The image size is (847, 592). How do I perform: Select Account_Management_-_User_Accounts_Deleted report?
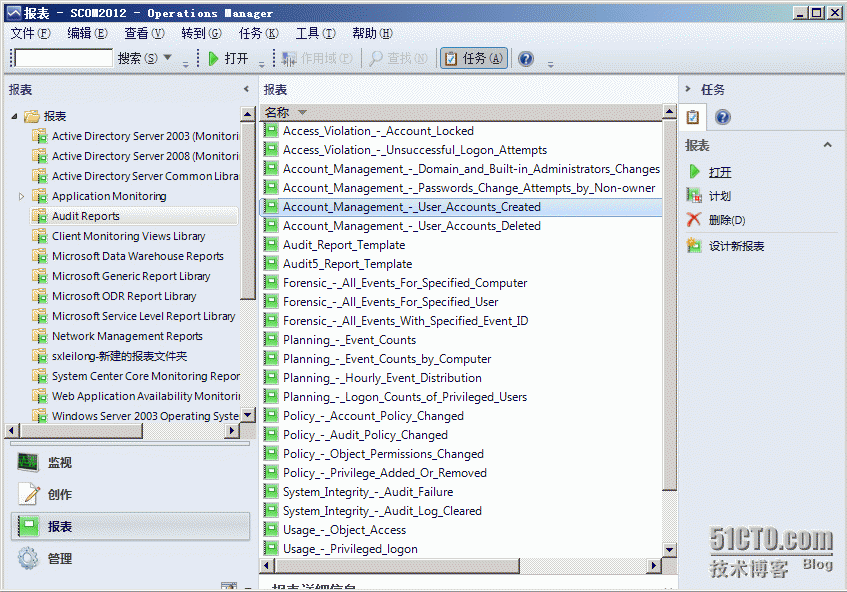pos(412,226)
